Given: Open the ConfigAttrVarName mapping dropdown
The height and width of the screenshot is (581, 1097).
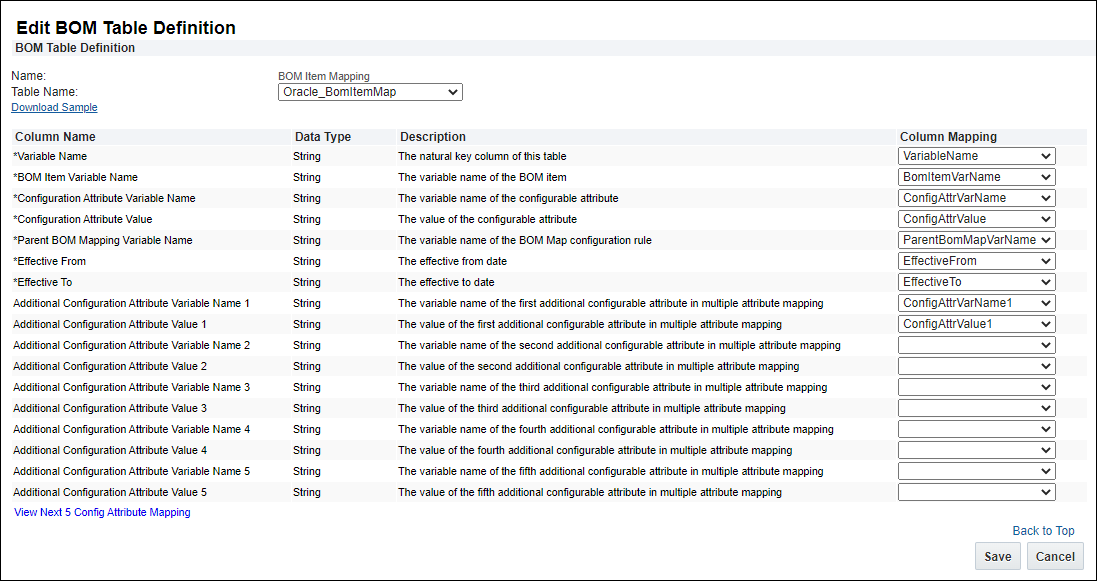Looking at the screenshot, I should tap(976, 198).
